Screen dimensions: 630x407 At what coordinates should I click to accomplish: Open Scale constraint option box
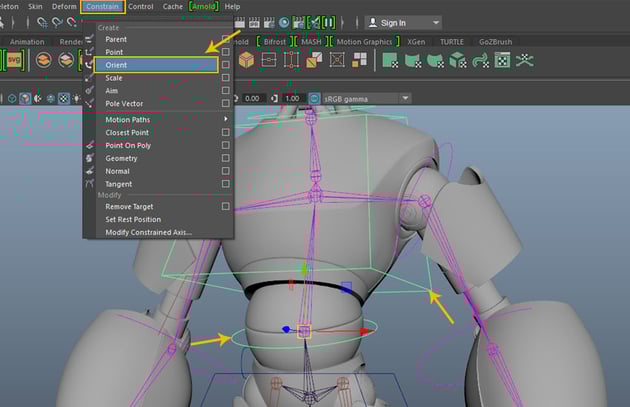(x=226, y=78)
